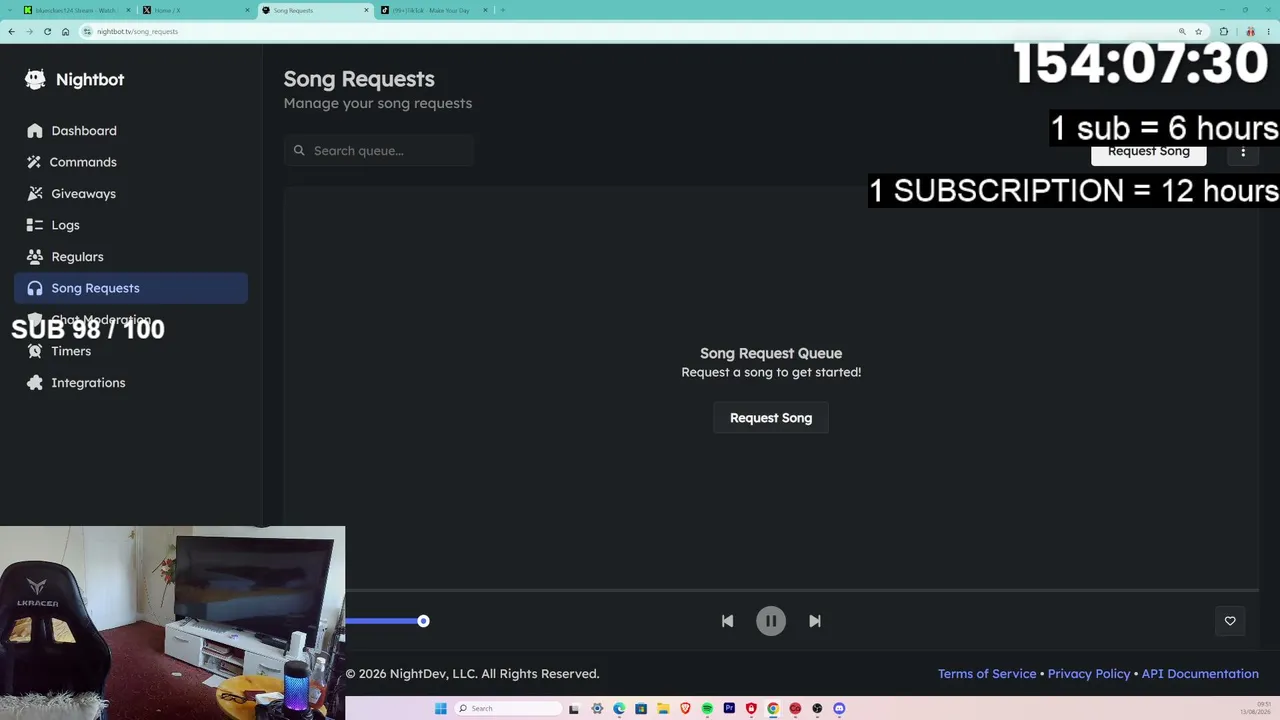The height and width of the screenshot is (720, 1280).
Task: Open the Chrome three-dot menu
Action: (x=1269, y=31)
